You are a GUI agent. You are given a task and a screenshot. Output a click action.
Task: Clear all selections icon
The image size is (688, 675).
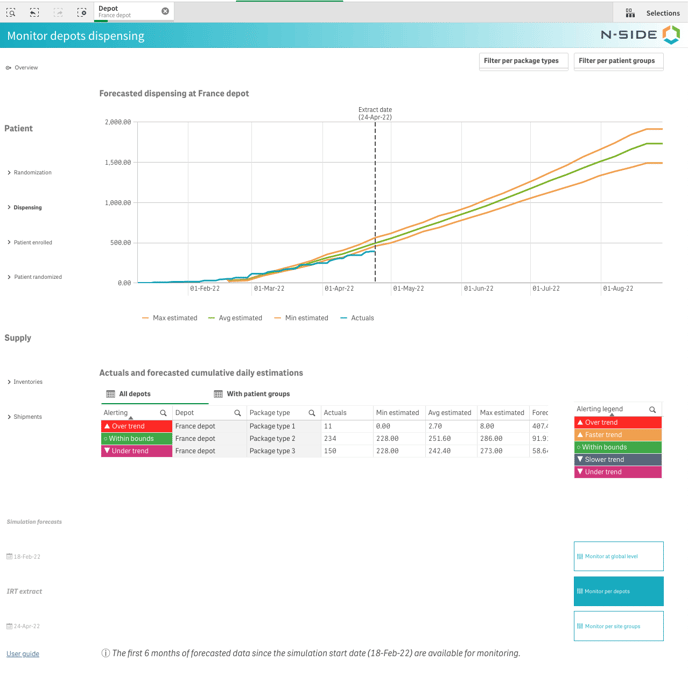click(x=82, y=12)
